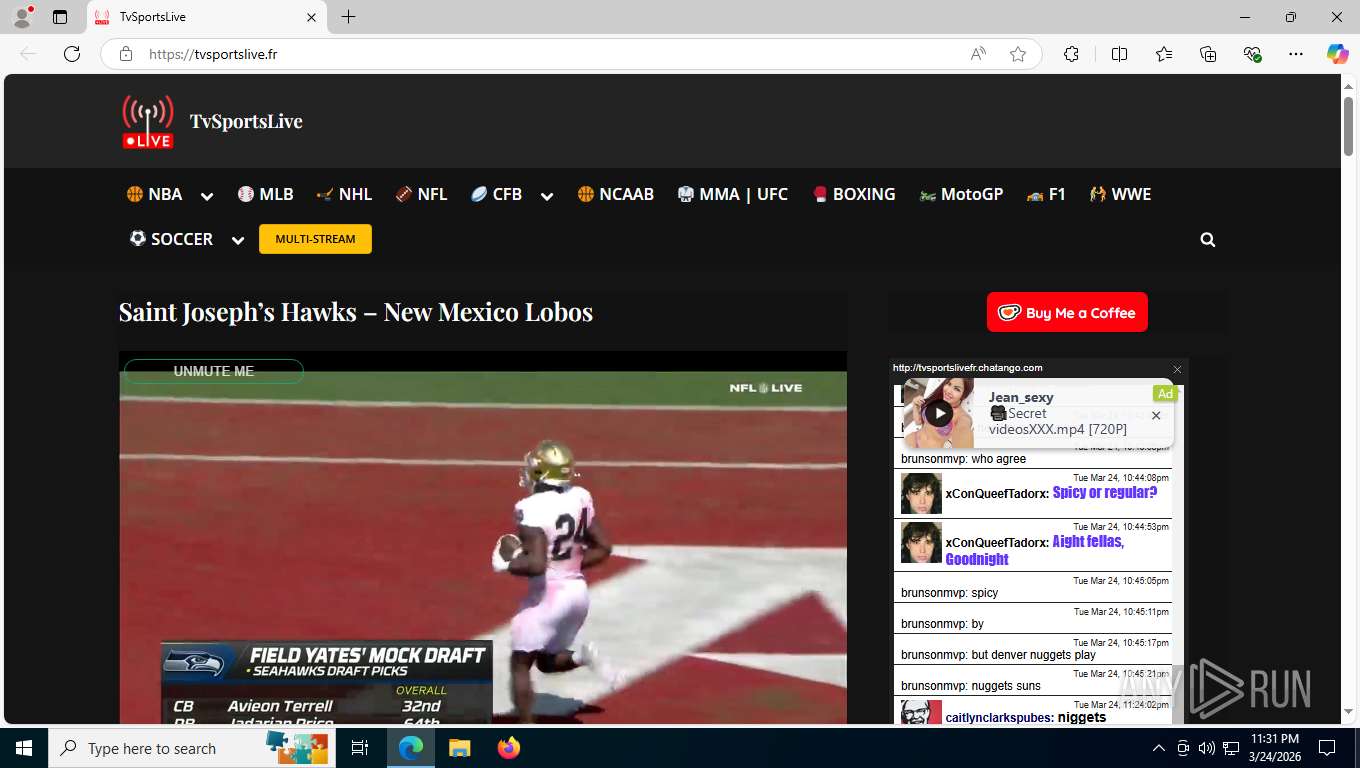This screenshot has width=1360, height=768.
Task: Click caitlynclarkspubes KFC avatar
Action: 921,713
